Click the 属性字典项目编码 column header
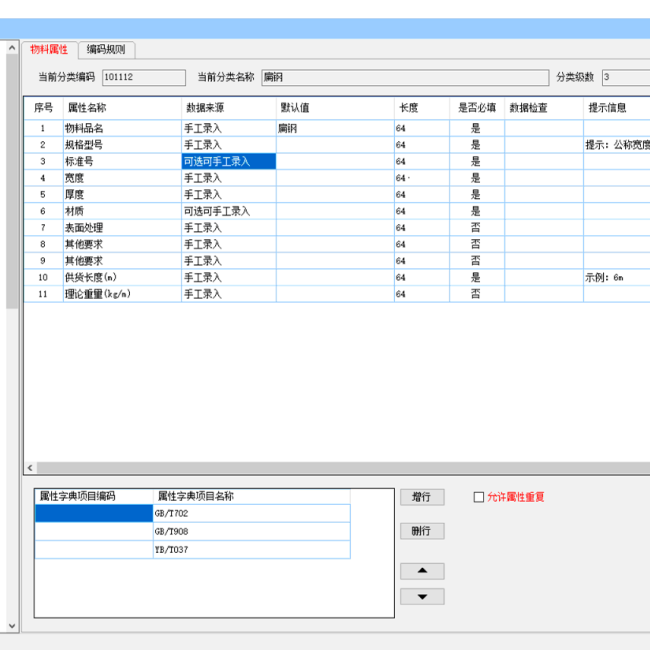Viewport: 650px width, 650px height. 94,496
